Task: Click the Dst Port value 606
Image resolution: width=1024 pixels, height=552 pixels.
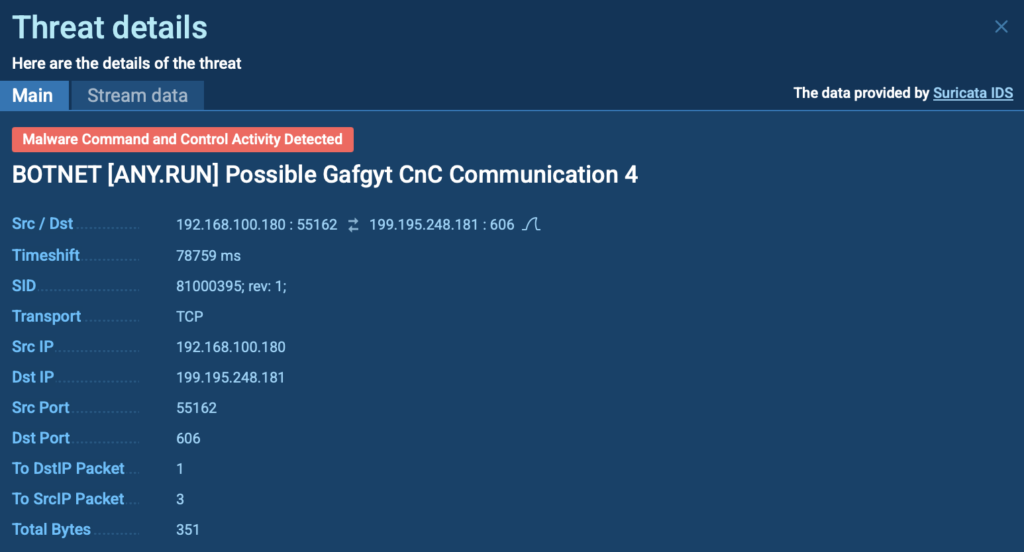Action: coord(188,438)
